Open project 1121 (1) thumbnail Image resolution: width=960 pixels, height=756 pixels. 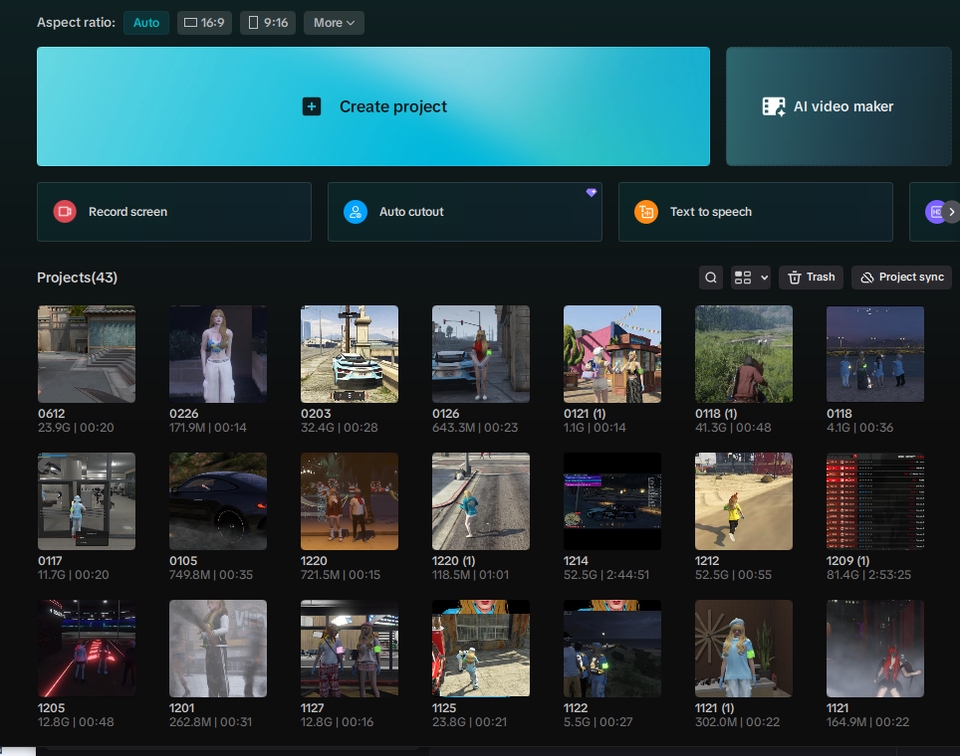744,648
